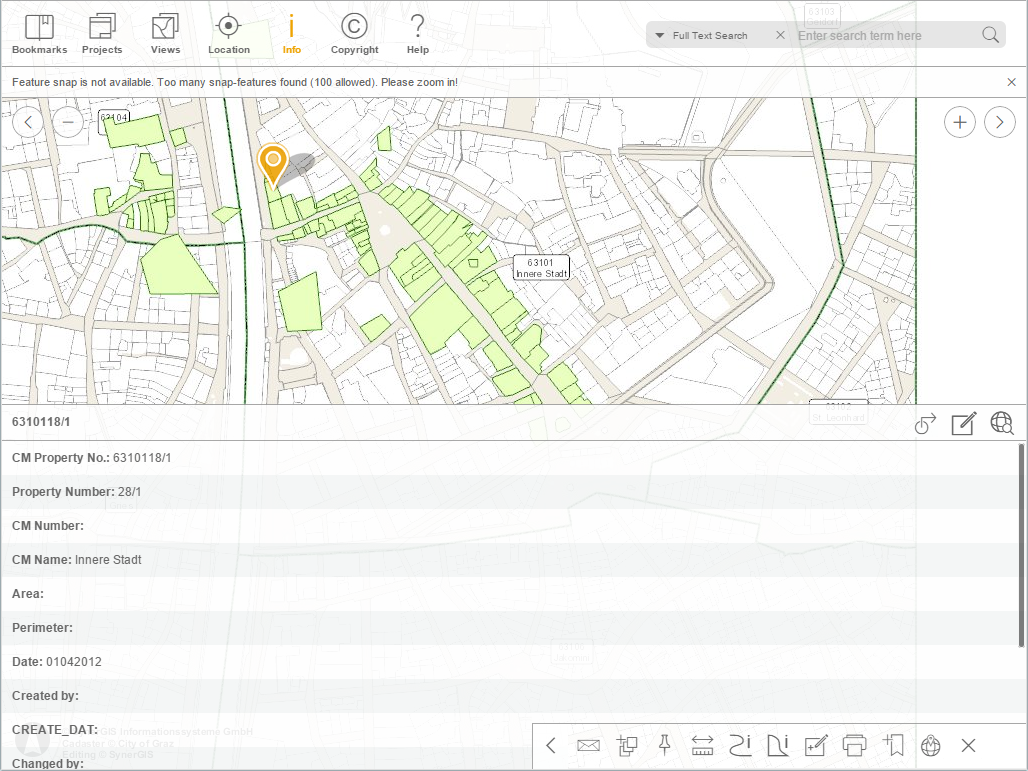
Task: Click the print map icon
Action: (854, 745)
